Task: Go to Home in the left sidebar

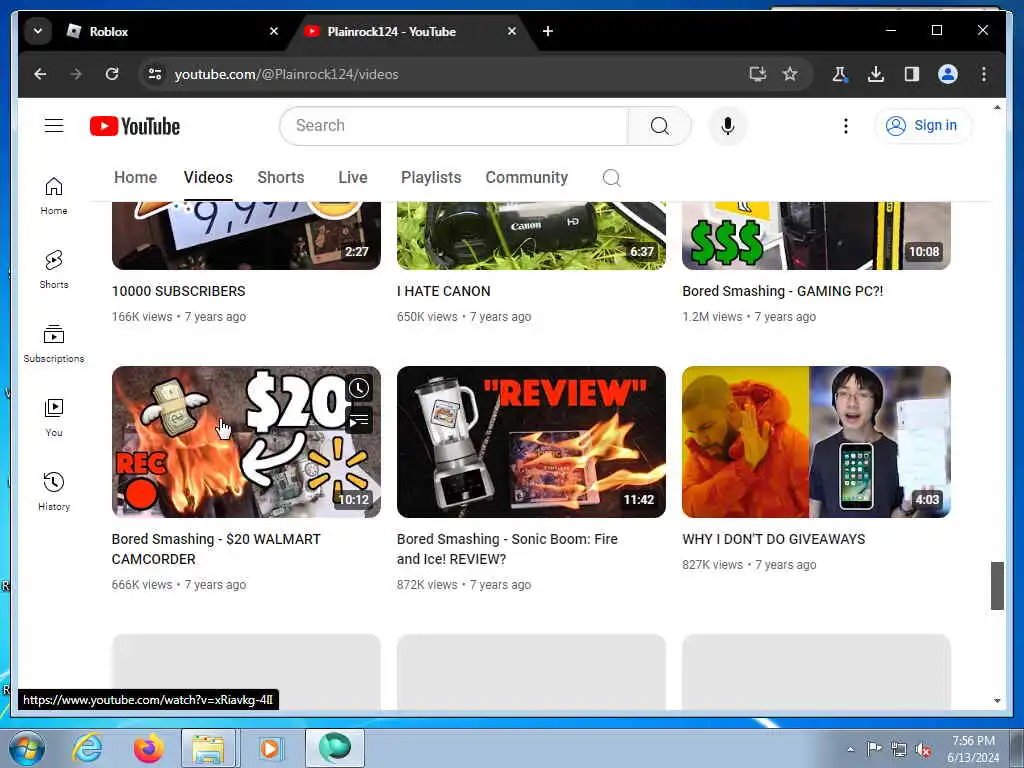Action: (54, 196)
